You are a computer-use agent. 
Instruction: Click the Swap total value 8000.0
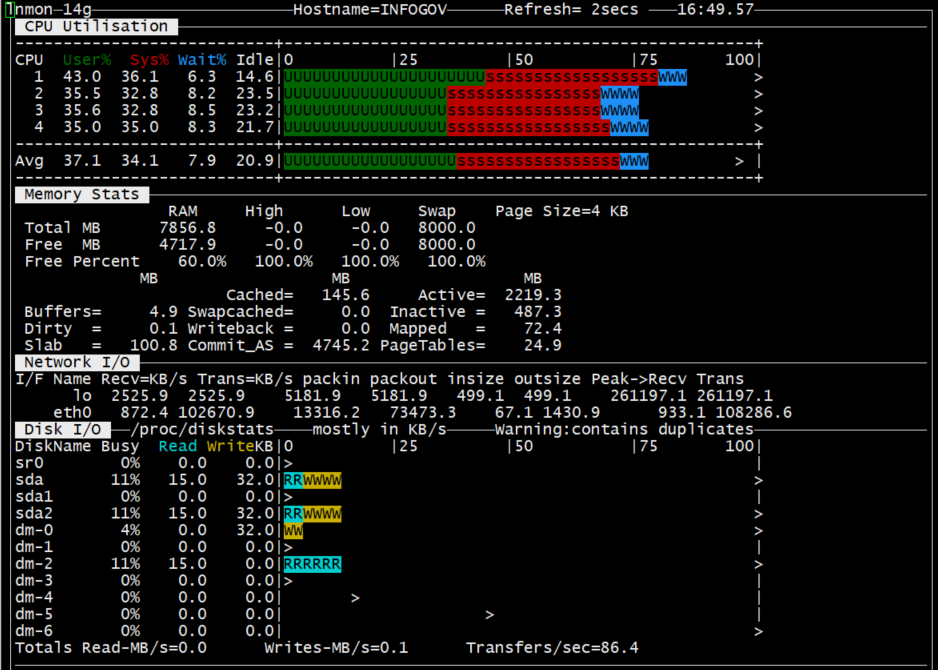click(447, 228)
